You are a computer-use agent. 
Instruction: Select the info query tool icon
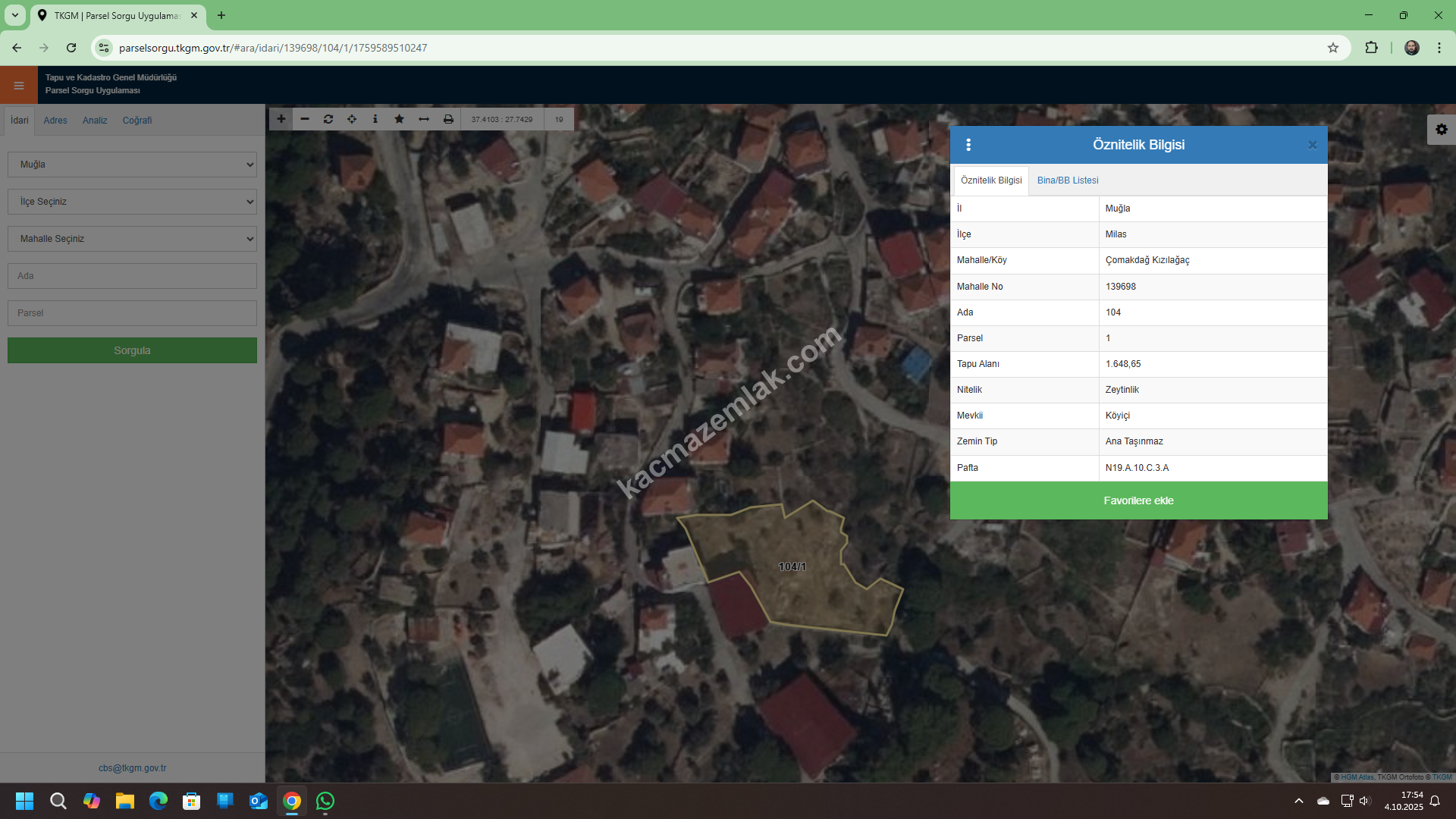click(375, 119)
